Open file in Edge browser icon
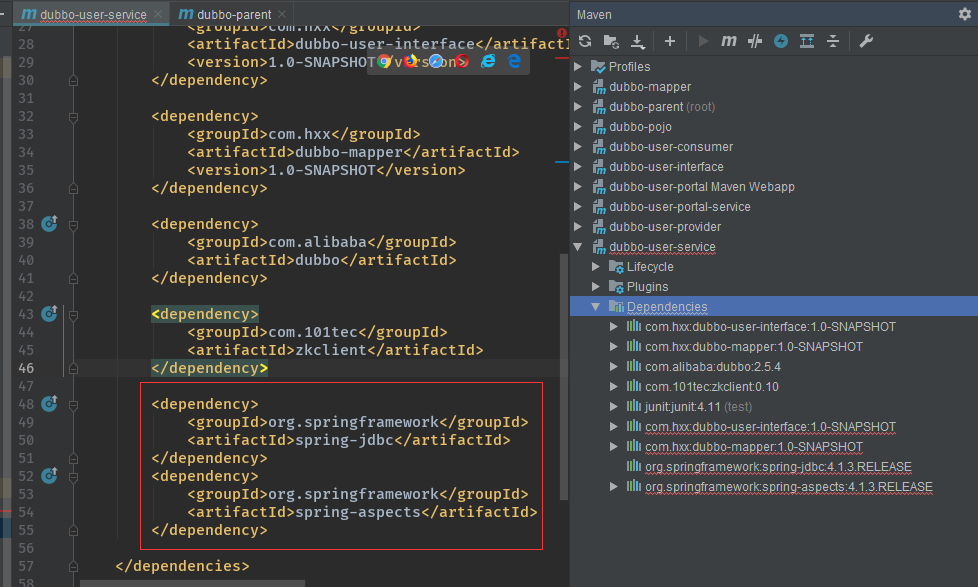 pos(514,61)
